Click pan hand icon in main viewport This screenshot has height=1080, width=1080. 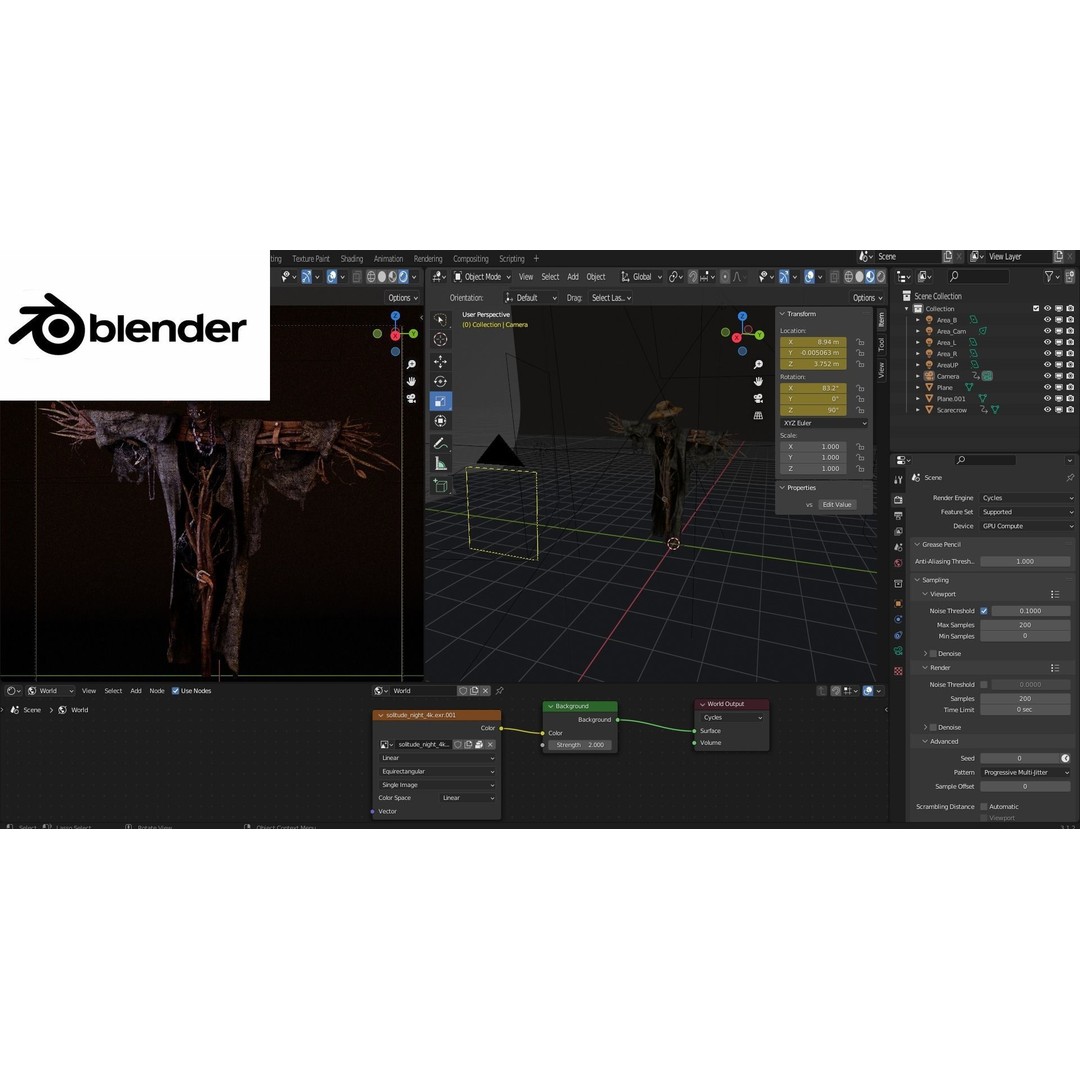pyautogui.click(x=758, y=382)
